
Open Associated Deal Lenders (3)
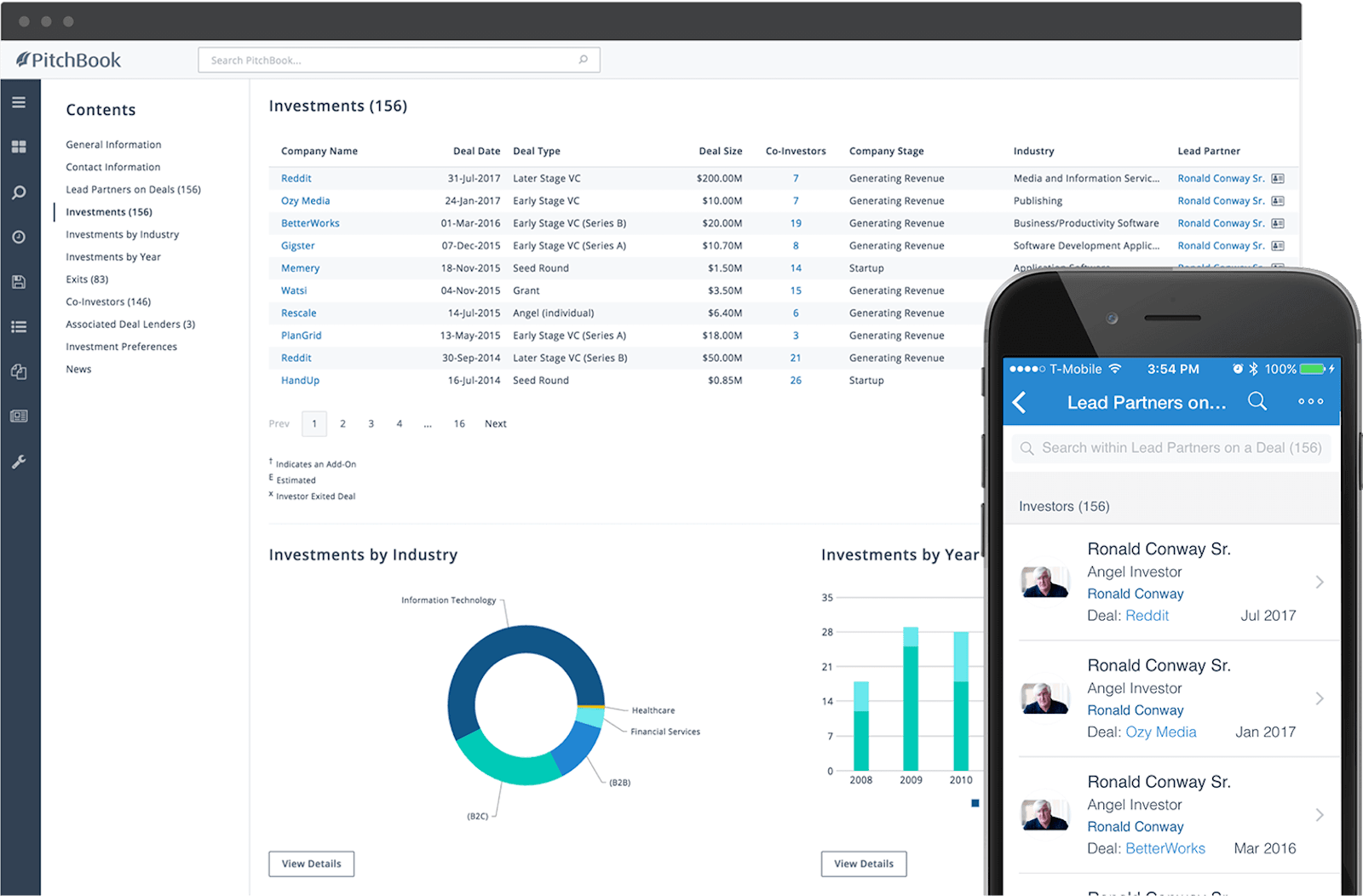coord(130,325)
